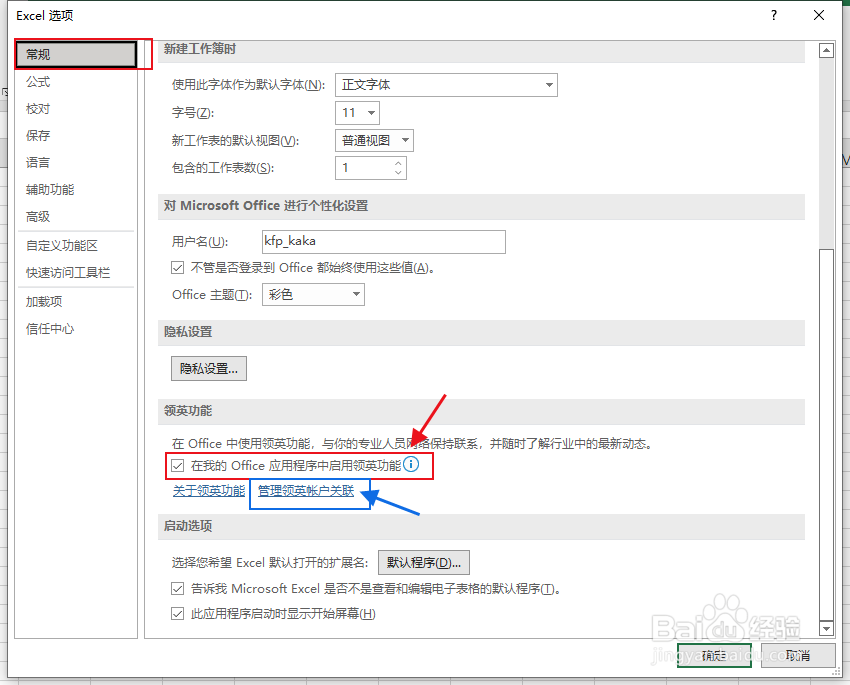Click the scrollbar up arrow

point(826,51)
